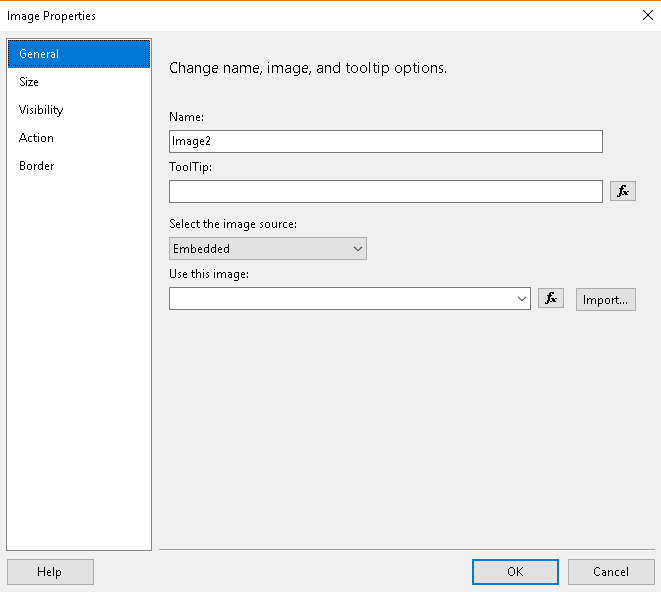Open the expression editor for Use this image

pos(550,299)
